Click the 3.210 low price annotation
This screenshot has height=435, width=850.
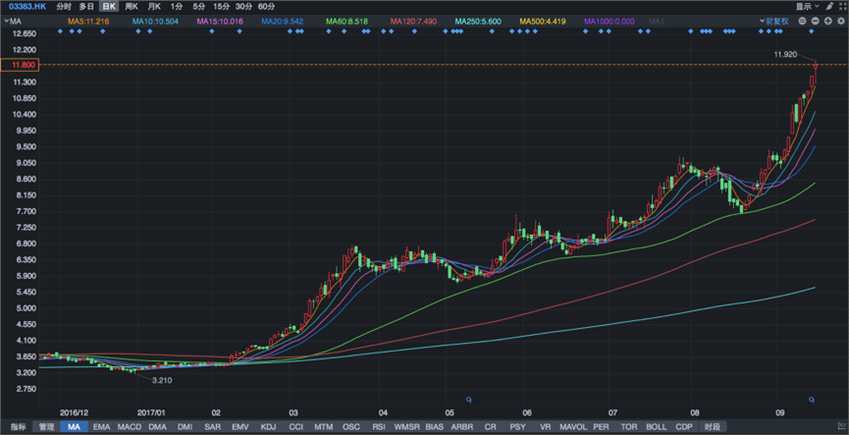click(x=162, y=380)
